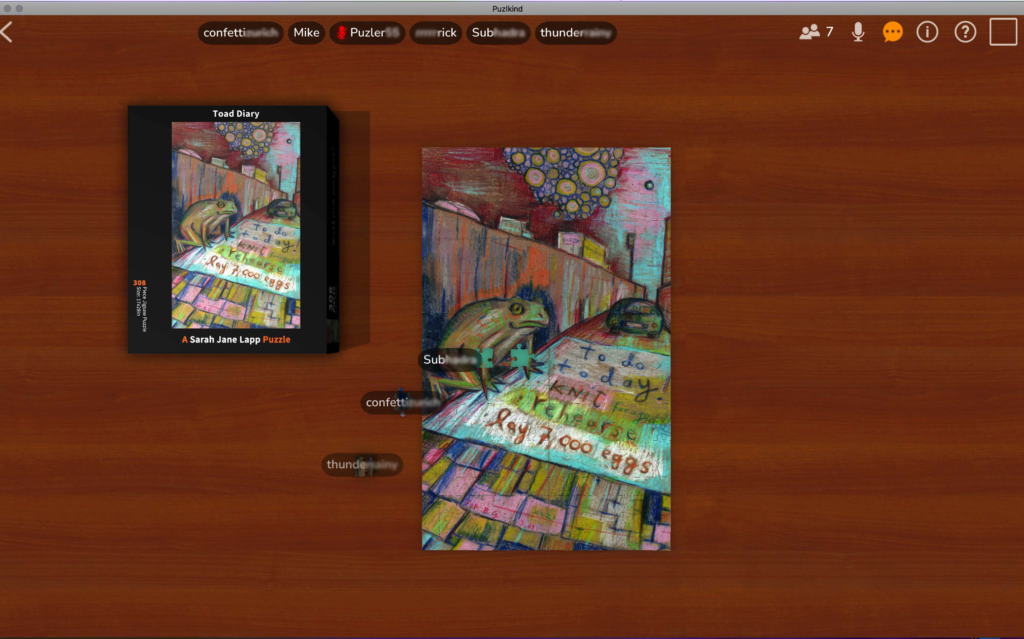Viewport: 1024px width, 639px height.
Task: Click the teal puzzle piece by the toad
Action: (520, 358)
